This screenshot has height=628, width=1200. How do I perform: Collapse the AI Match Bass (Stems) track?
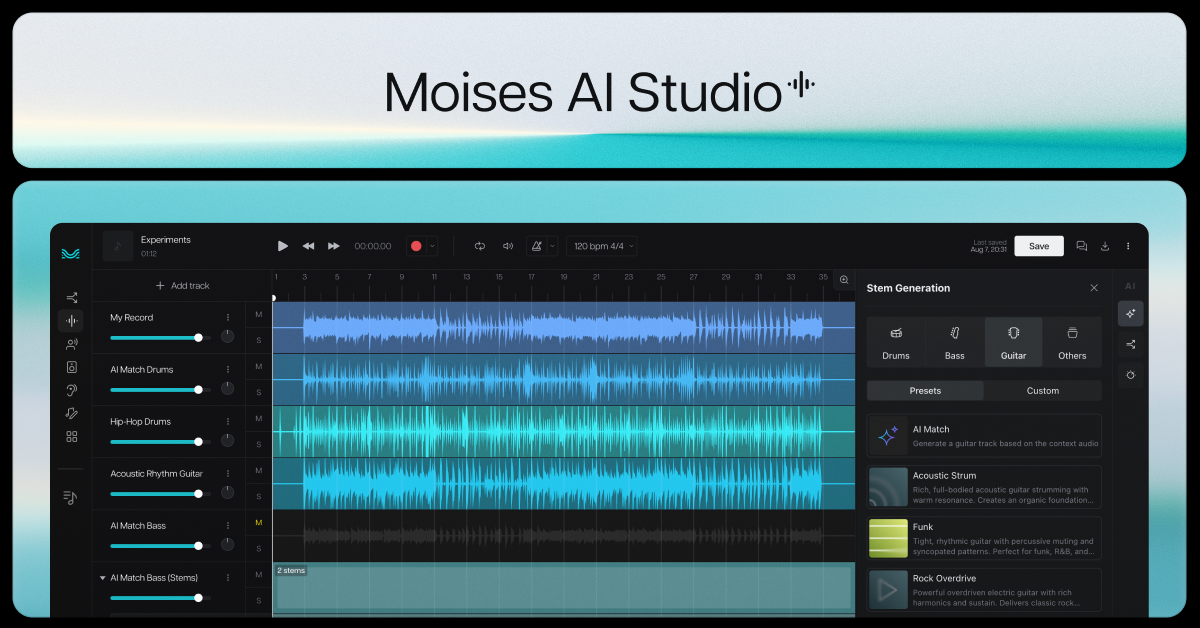pyautogui.click(x=103, y=577)
